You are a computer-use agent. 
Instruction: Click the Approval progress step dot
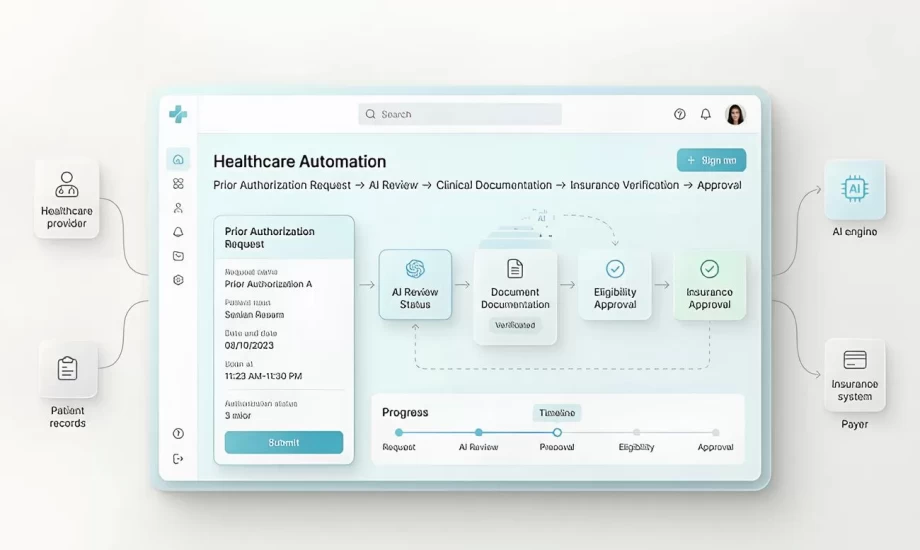[715, 433]
